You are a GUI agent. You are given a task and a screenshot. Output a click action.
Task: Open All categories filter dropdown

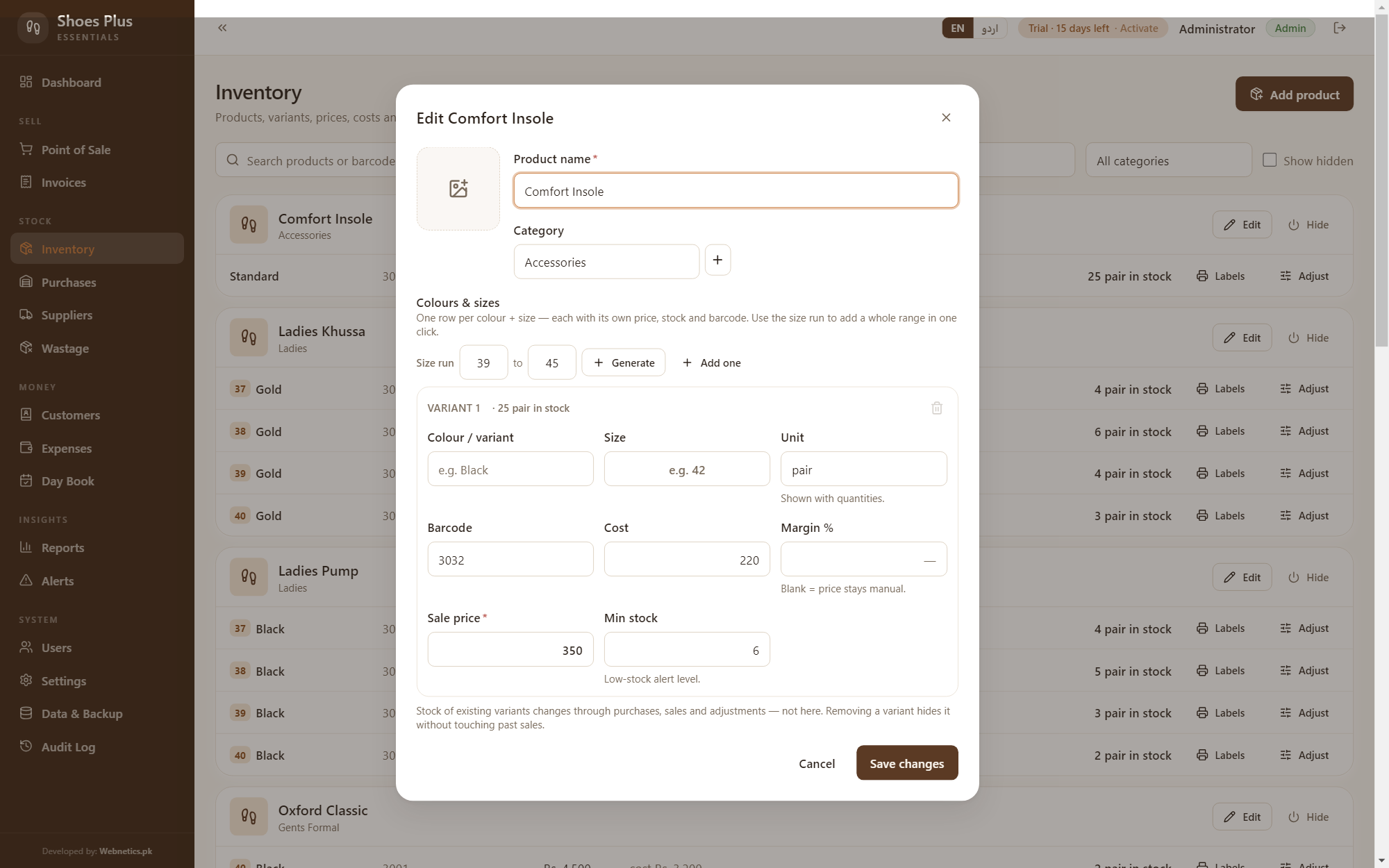point(1169,160)
